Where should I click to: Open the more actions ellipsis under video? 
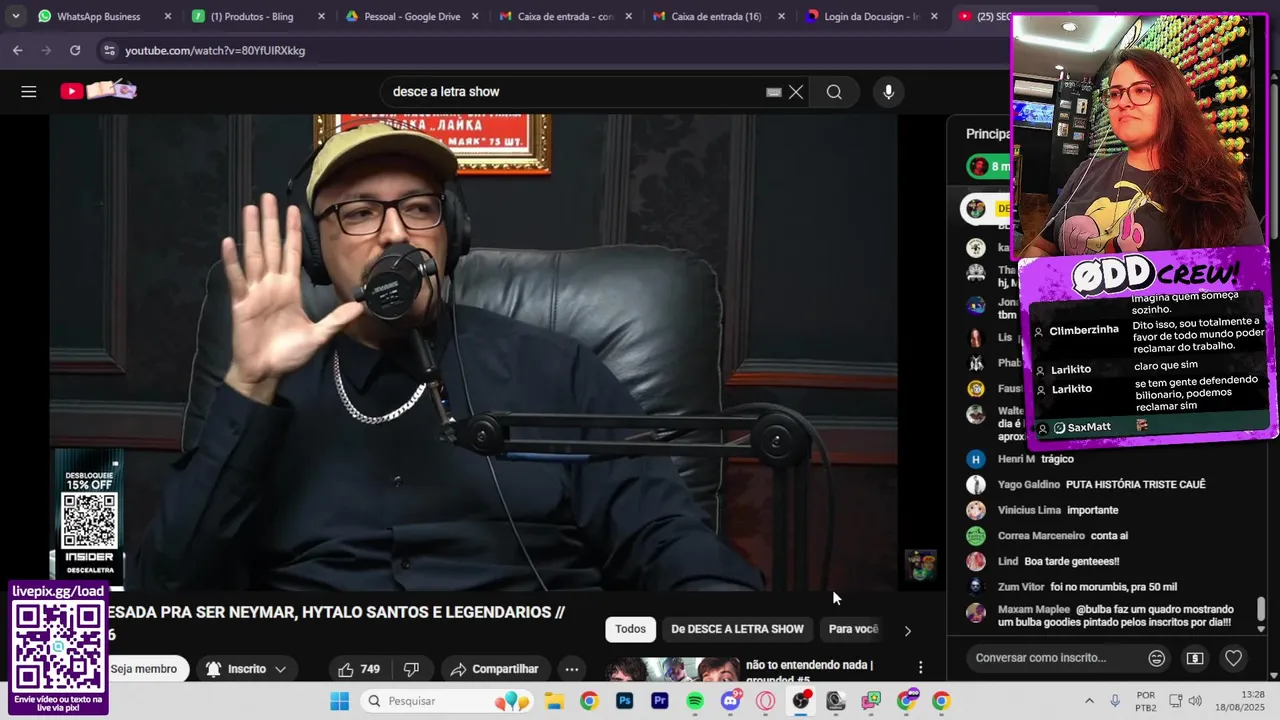pyautogui.click(x=571, y=669)
